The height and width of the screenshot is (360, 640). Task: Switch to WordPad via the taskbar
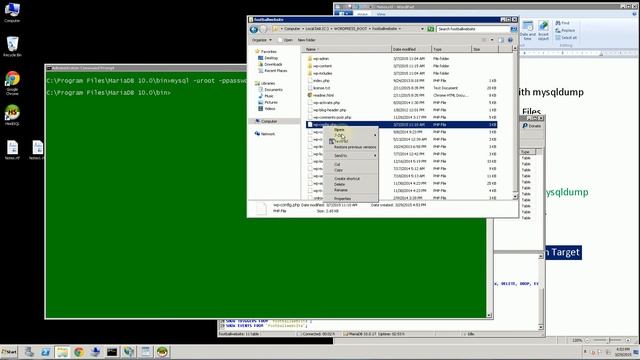(x=145, y=351)
